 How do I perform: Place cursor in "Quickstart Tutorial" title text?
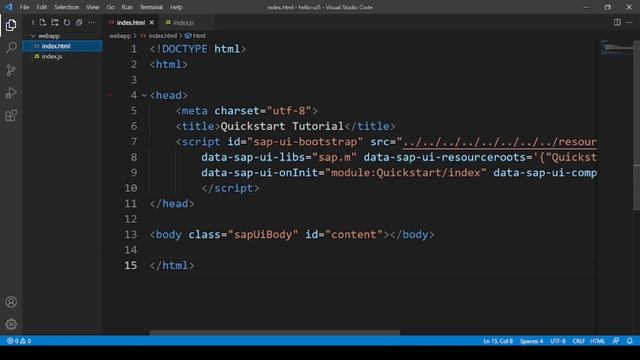(x=282, y=126)
